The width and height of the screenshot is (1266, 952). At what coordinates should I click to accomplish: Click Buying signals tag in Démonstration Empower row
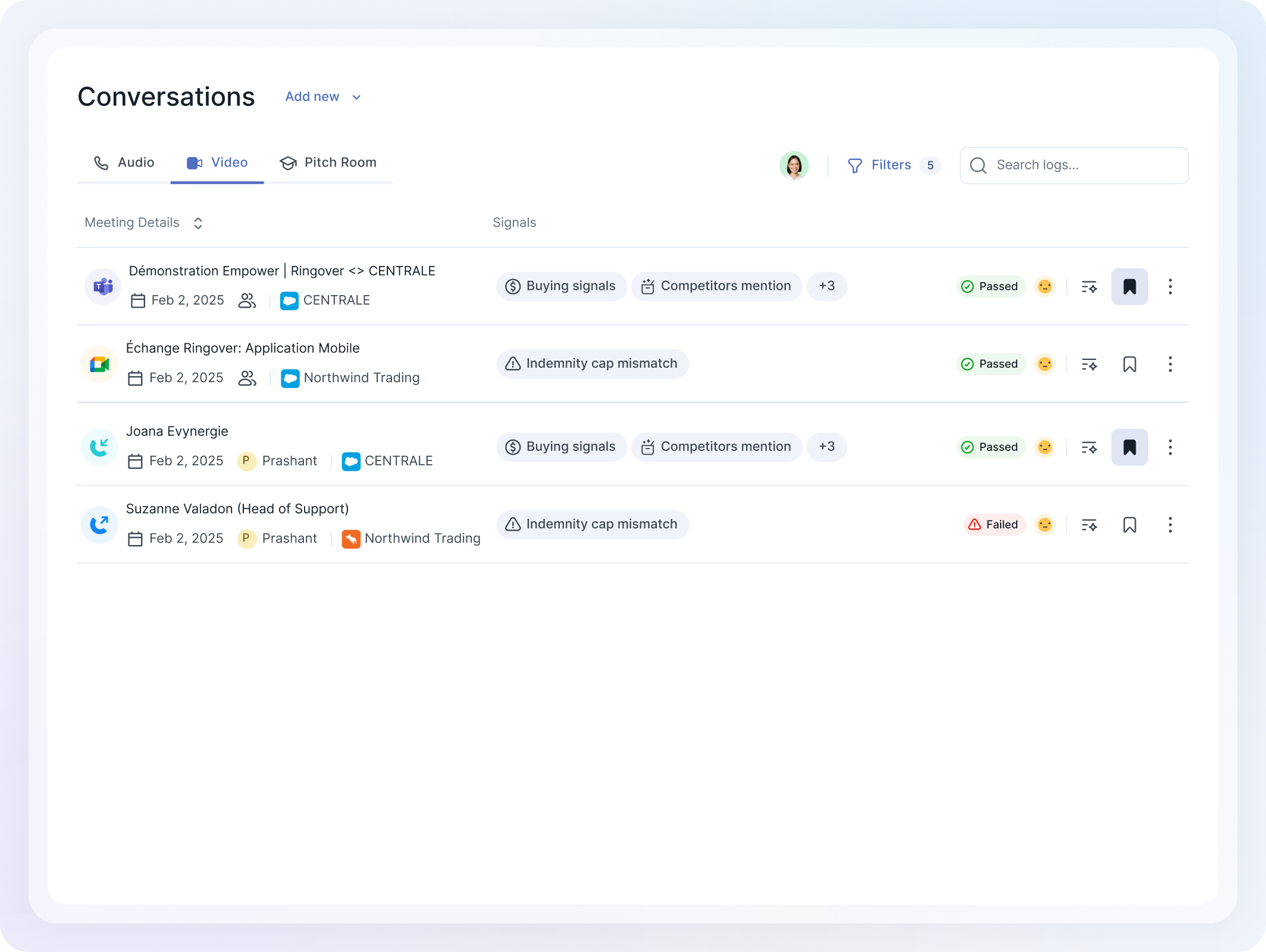561,286
